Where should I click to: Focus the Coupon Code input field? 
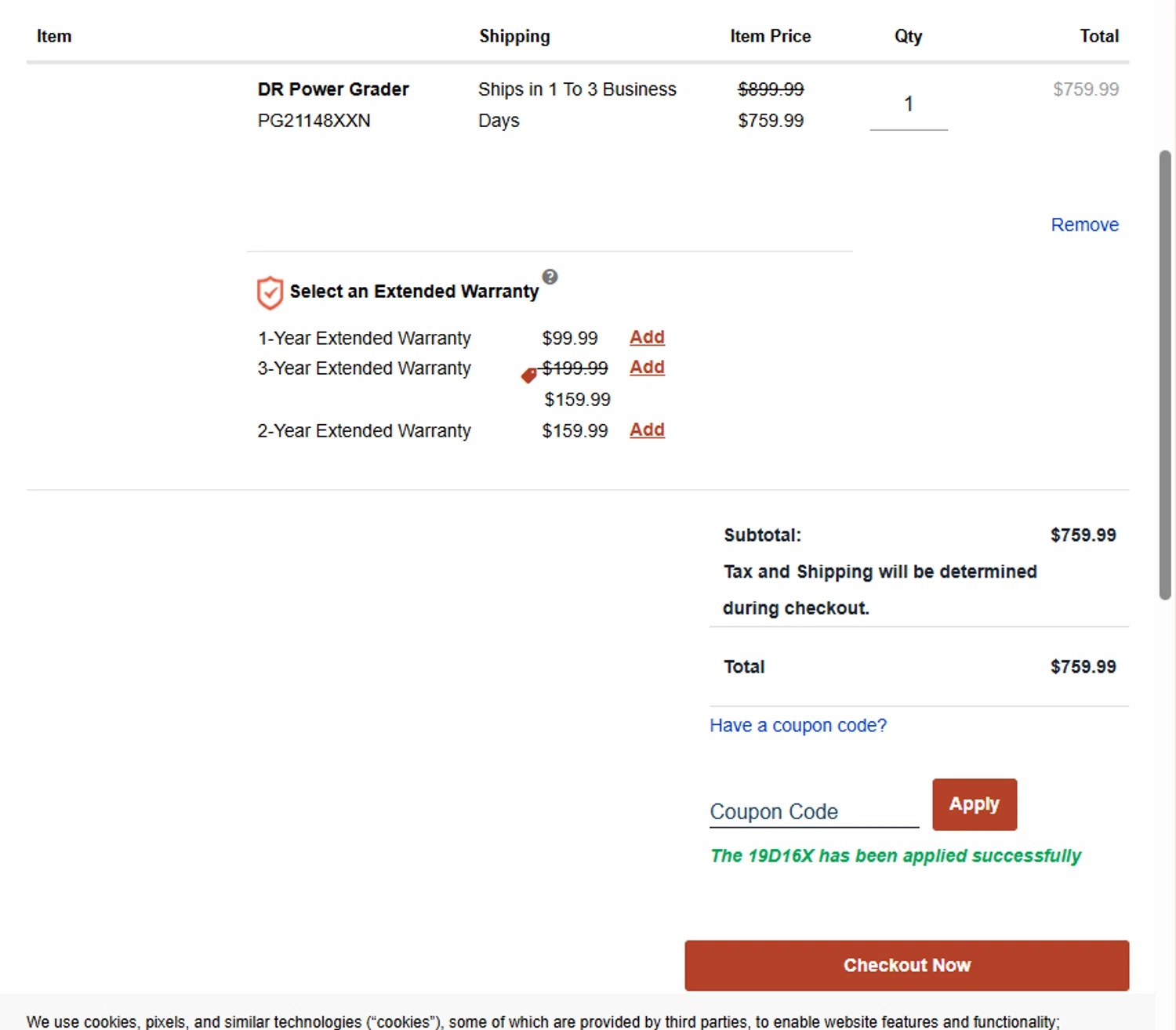pyautogui.click(x=814, y=811)
